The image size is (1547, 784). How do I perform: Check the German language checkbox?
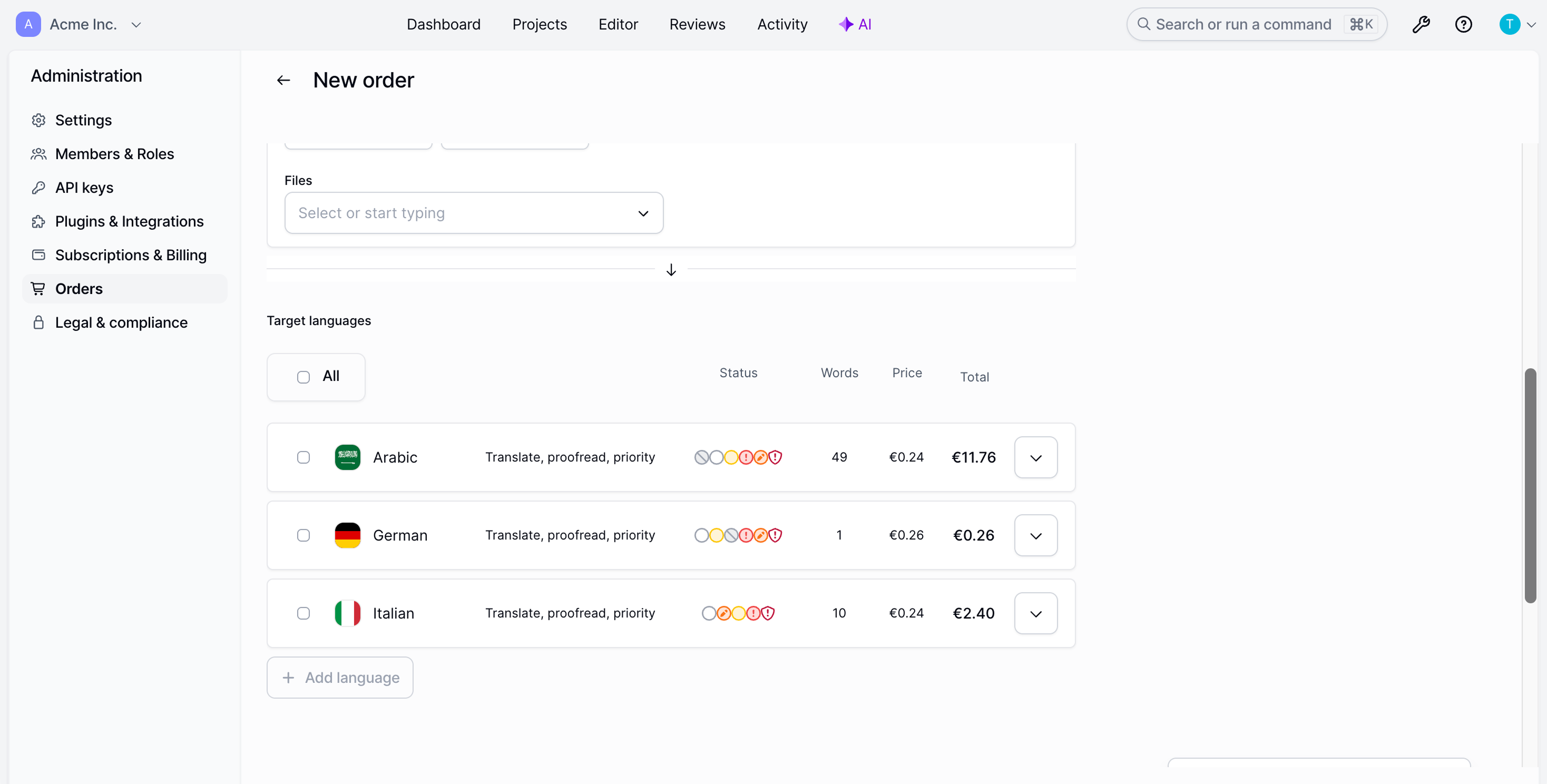pos(303,535)
